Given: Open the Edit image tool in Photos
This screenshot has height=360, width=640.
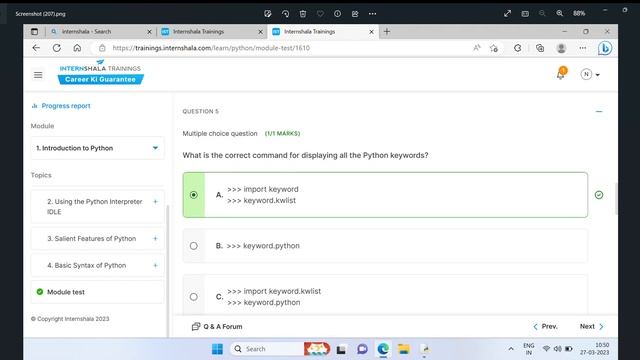Looking at the screenshot, I should pyautogui.click(x=268, y=13).
